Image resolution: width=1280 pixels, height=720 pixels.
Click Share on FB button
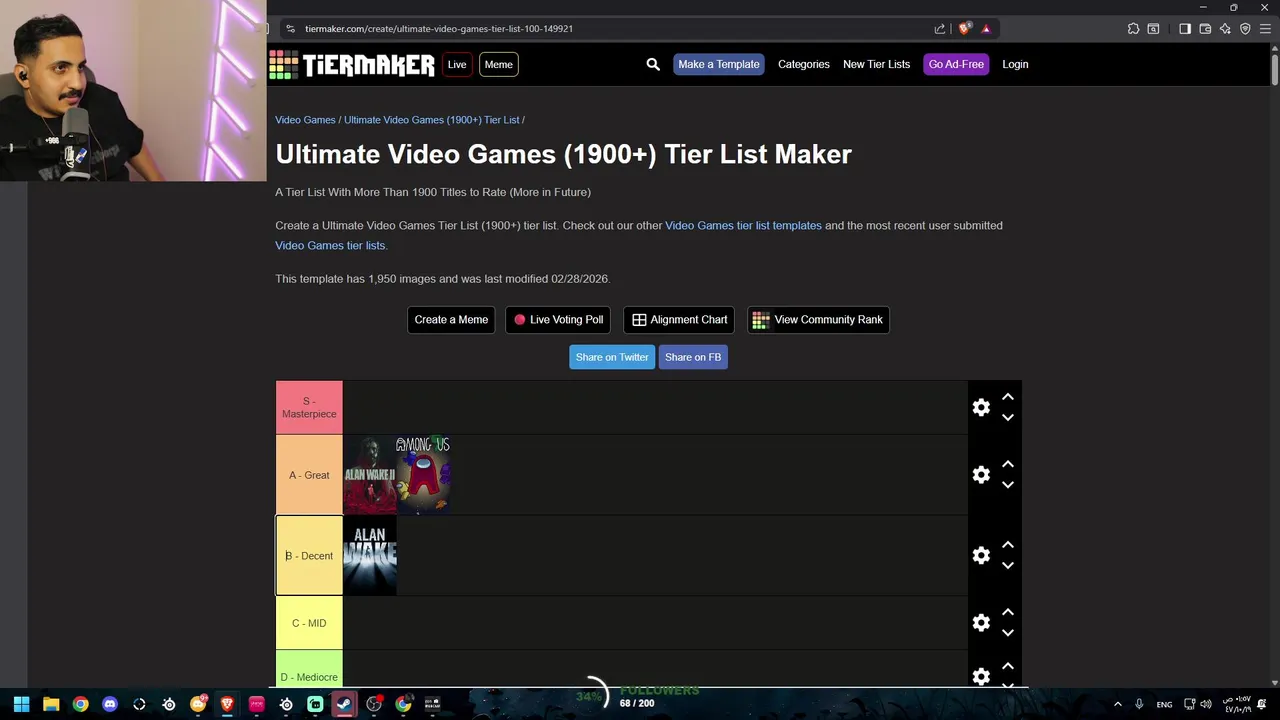point(693,357)
